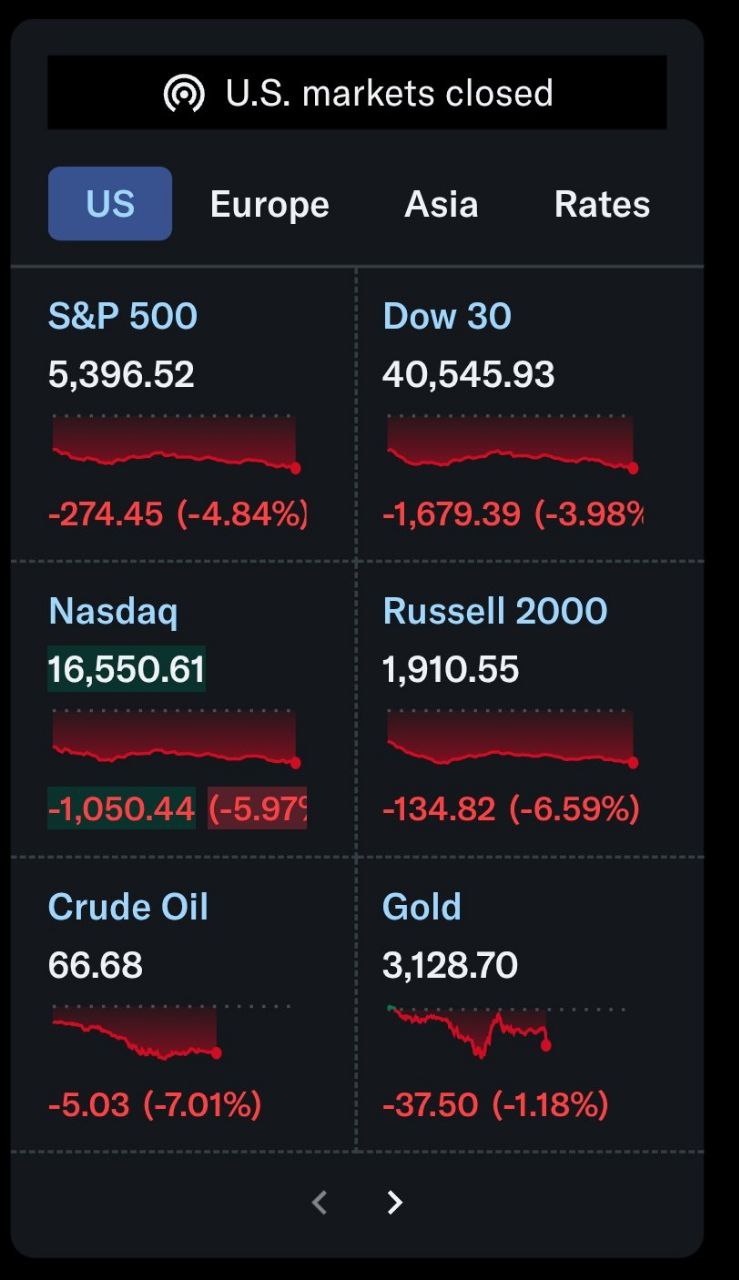Click the Gold price sparkline chart
Screen dimensions: 739x1280
[x=470, y=1030]
